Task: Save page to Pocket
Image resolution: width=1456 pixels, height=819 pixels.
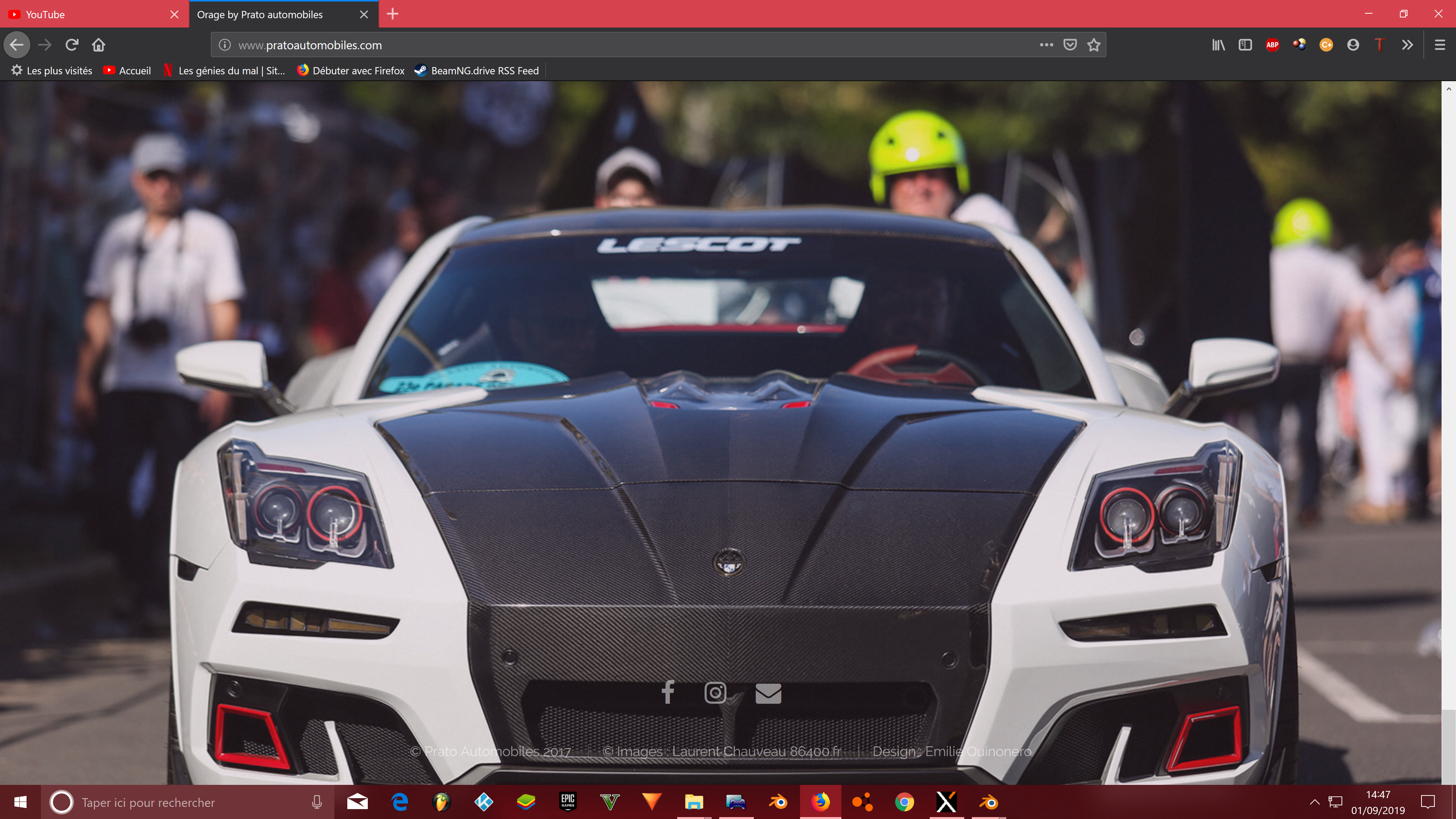Action: point(1070,45)
